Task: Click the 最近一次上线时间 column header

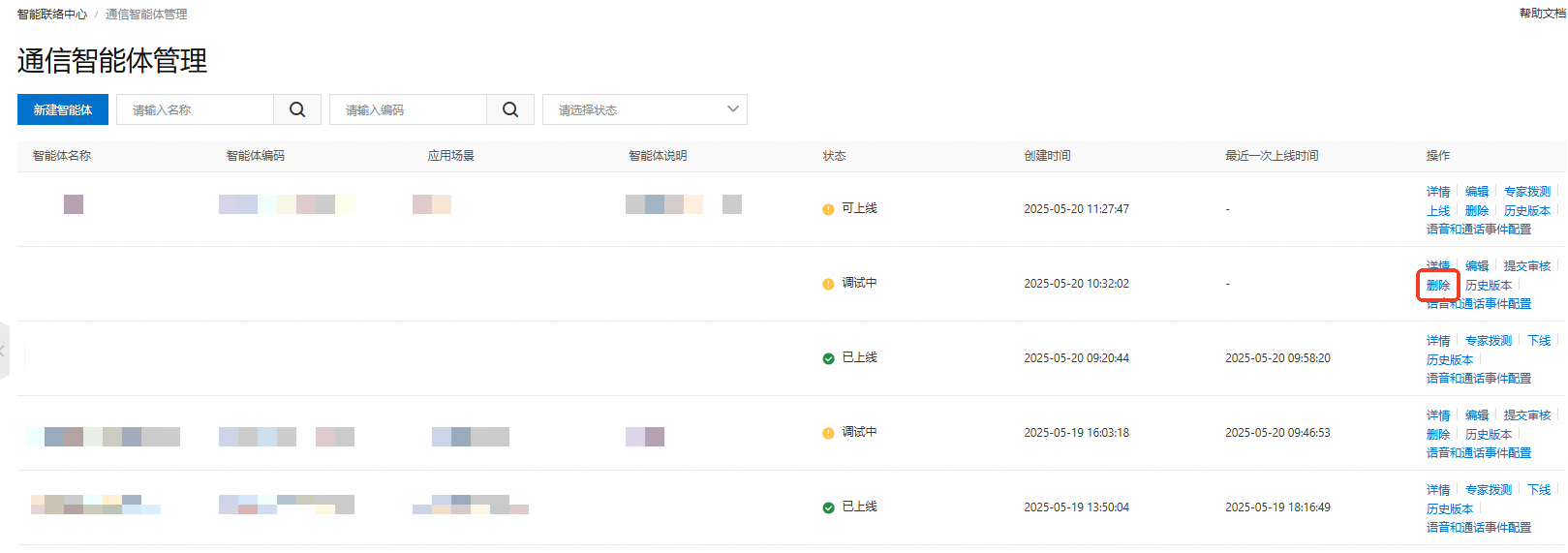Action: [1272, 156]
